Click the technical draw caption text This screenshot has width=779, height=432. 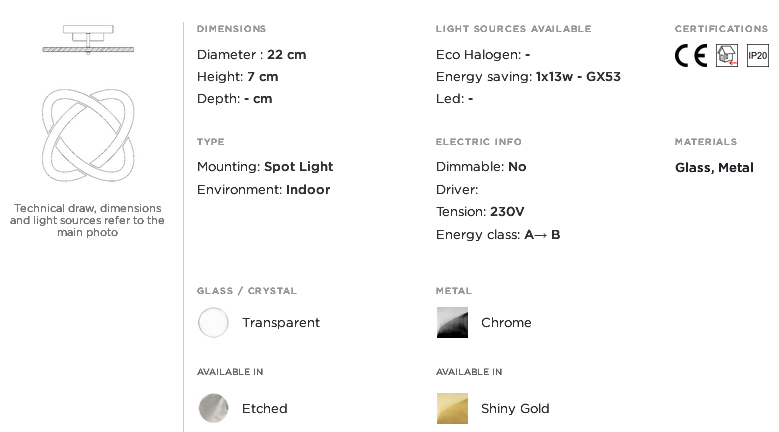coord(87,220)
